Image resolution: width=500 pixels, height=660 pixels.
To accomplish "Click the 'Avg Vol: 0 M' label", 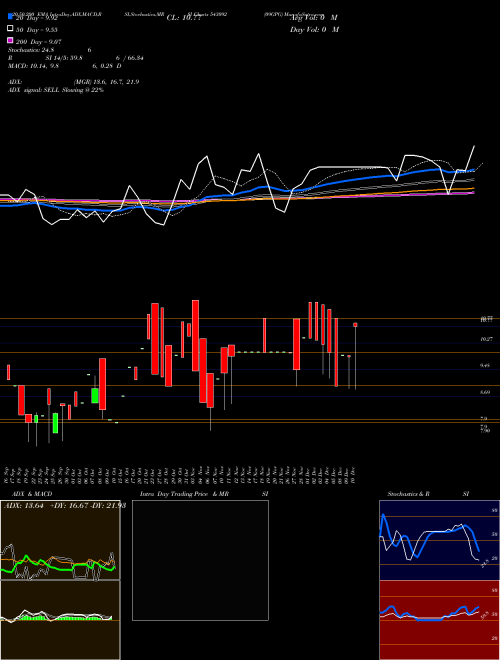I will pos(314,18).
